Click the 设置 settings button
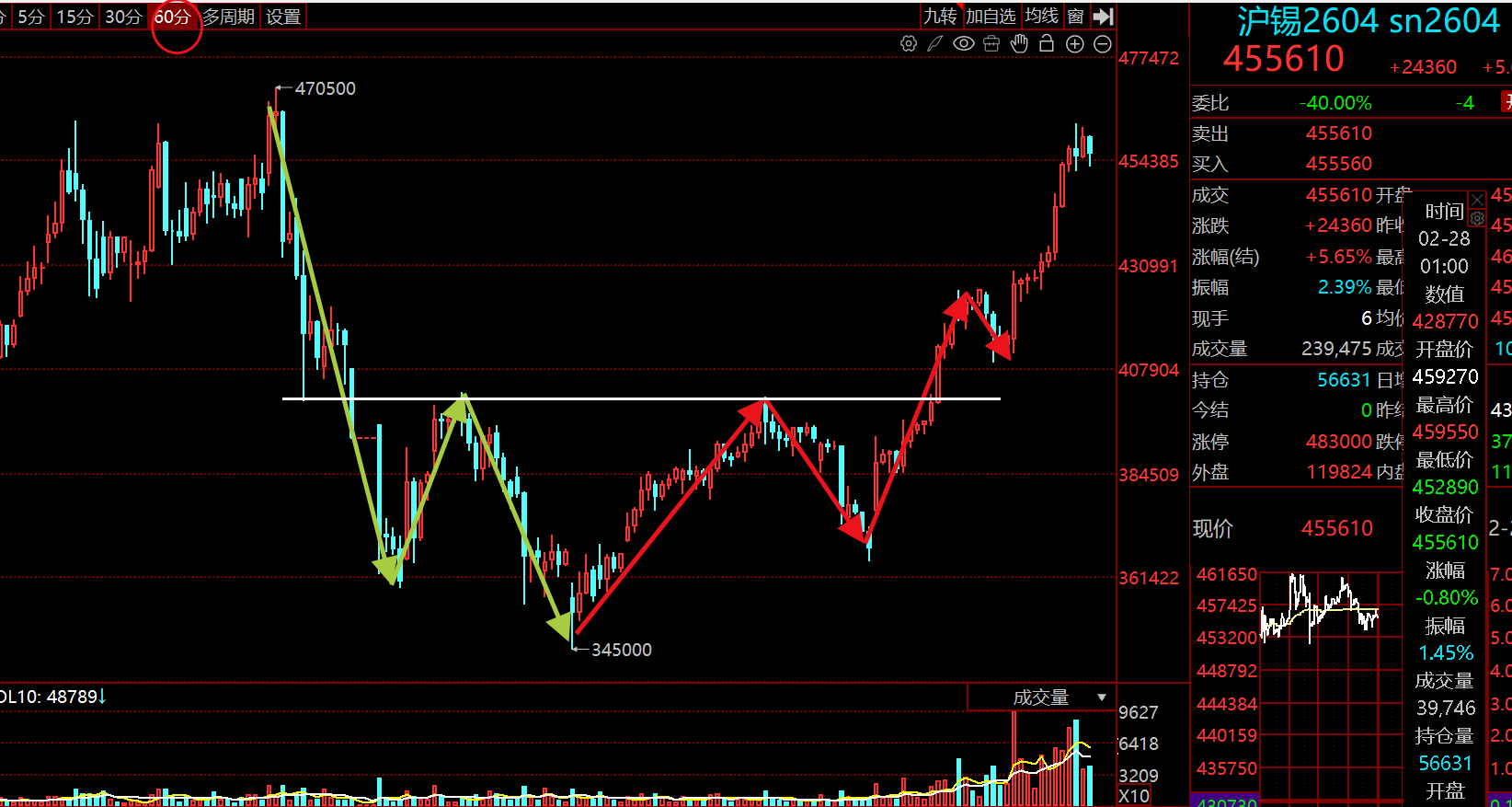 [283, 17]
